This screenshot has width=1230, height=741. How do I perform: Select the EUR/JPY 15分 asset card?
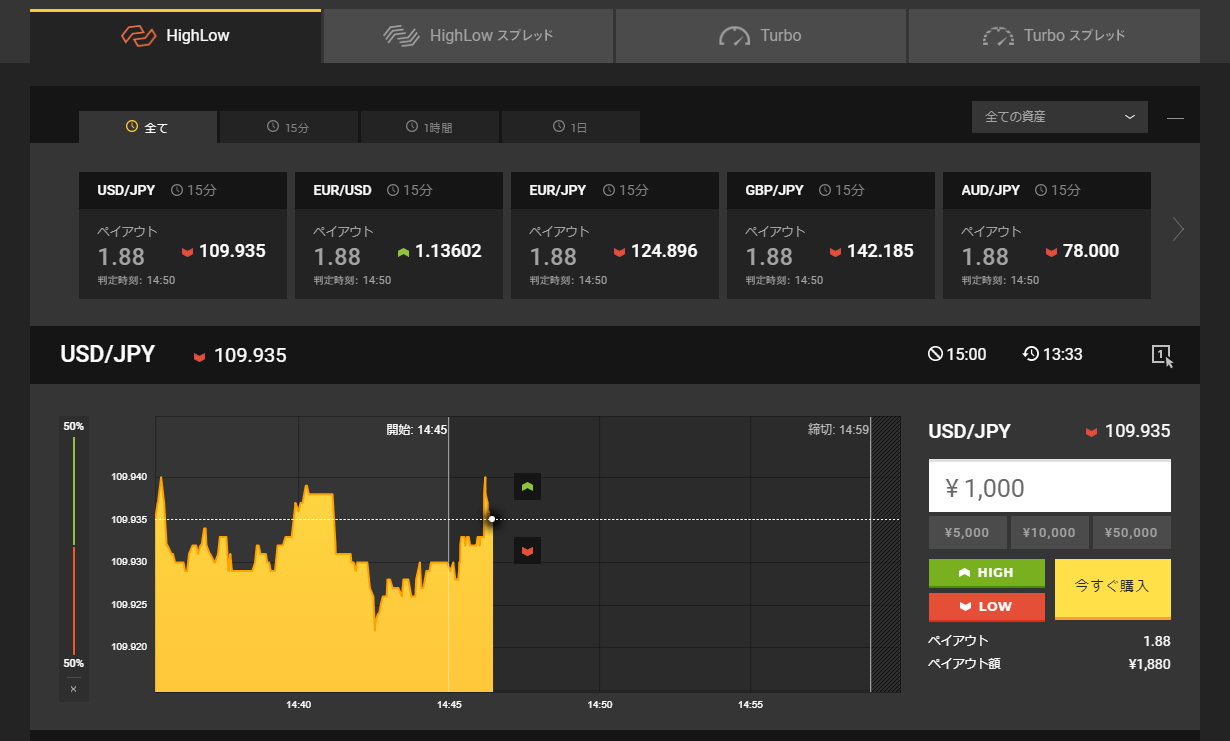point(615,235)
